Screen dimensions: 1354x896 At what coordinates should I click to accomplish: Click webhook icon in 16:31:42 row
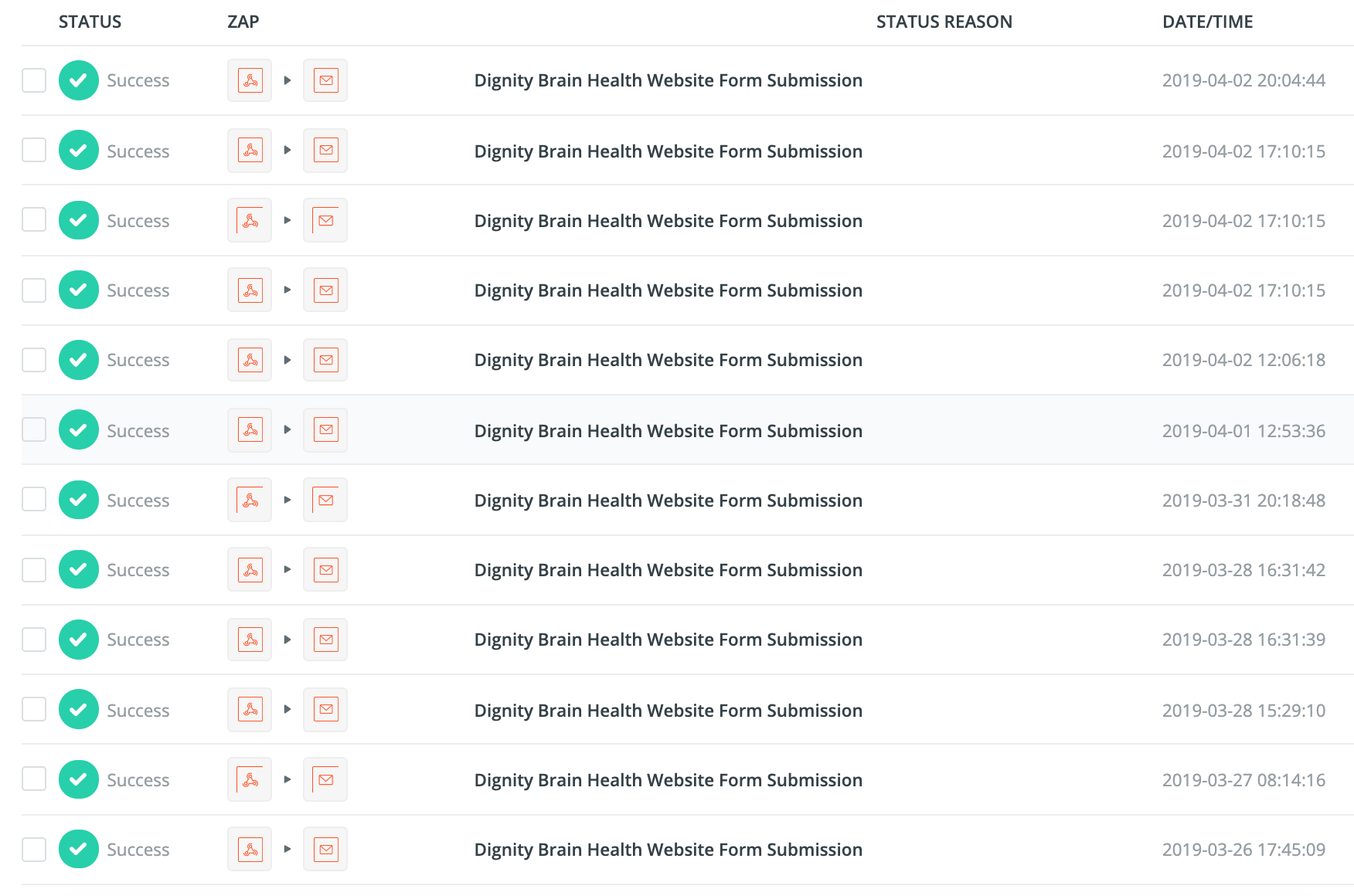tap(250, 569)
